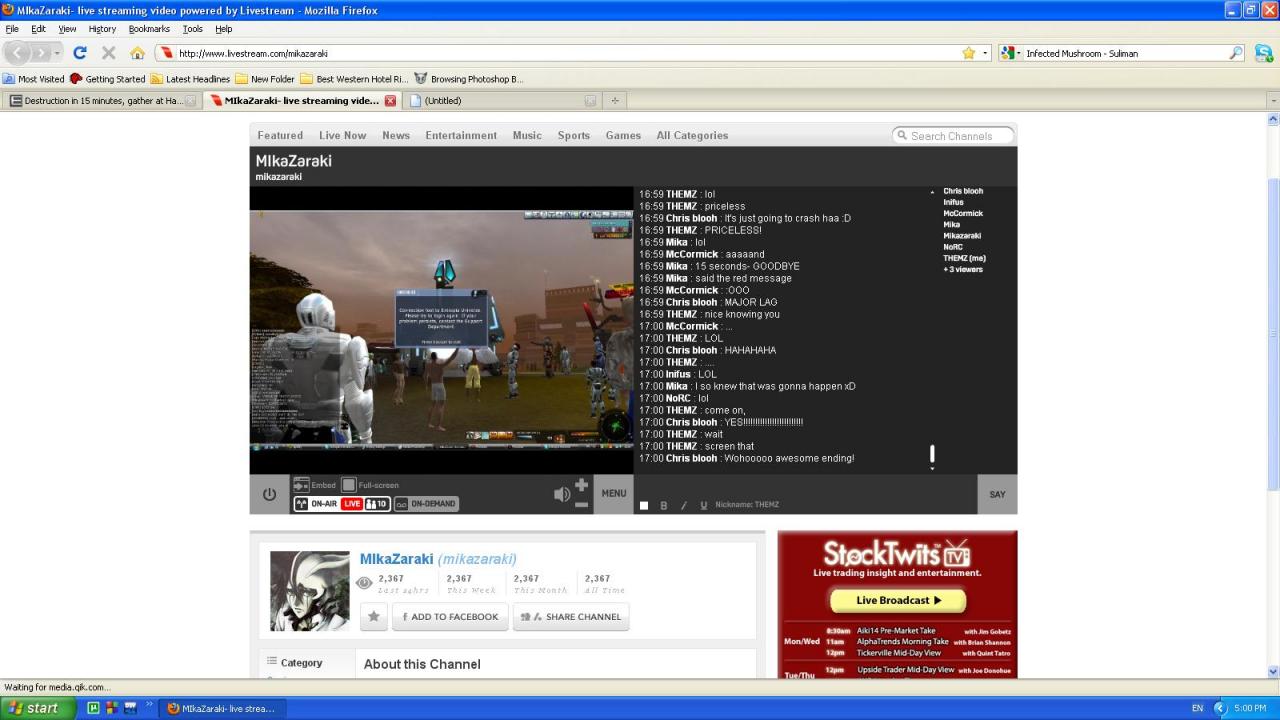Screen dimensions: 1280x720
Task: Click the stop loading X icon
Action: 109,53
